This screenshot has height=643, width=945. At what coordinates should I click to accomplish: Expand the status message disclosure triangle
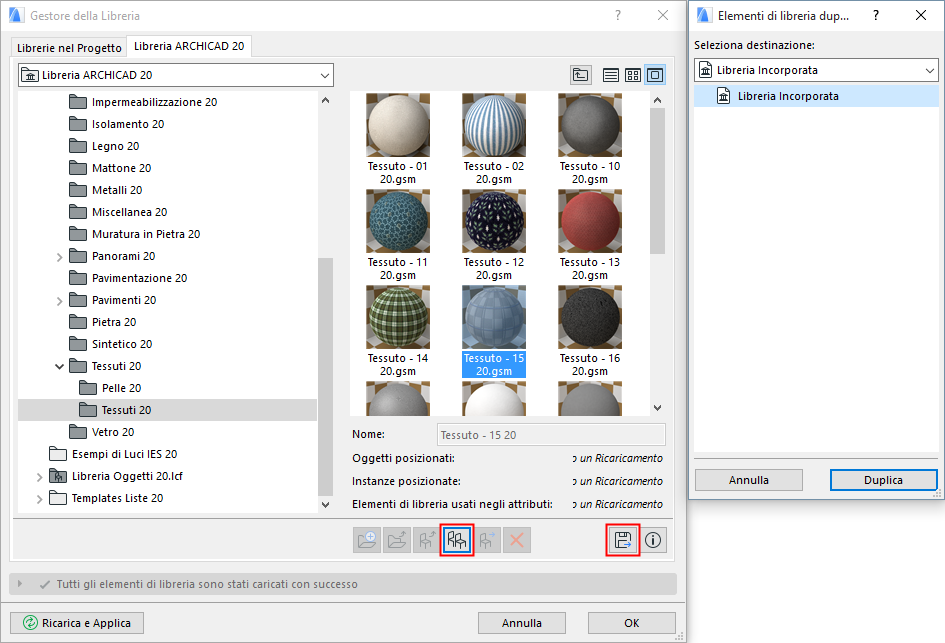pos(20,583)
